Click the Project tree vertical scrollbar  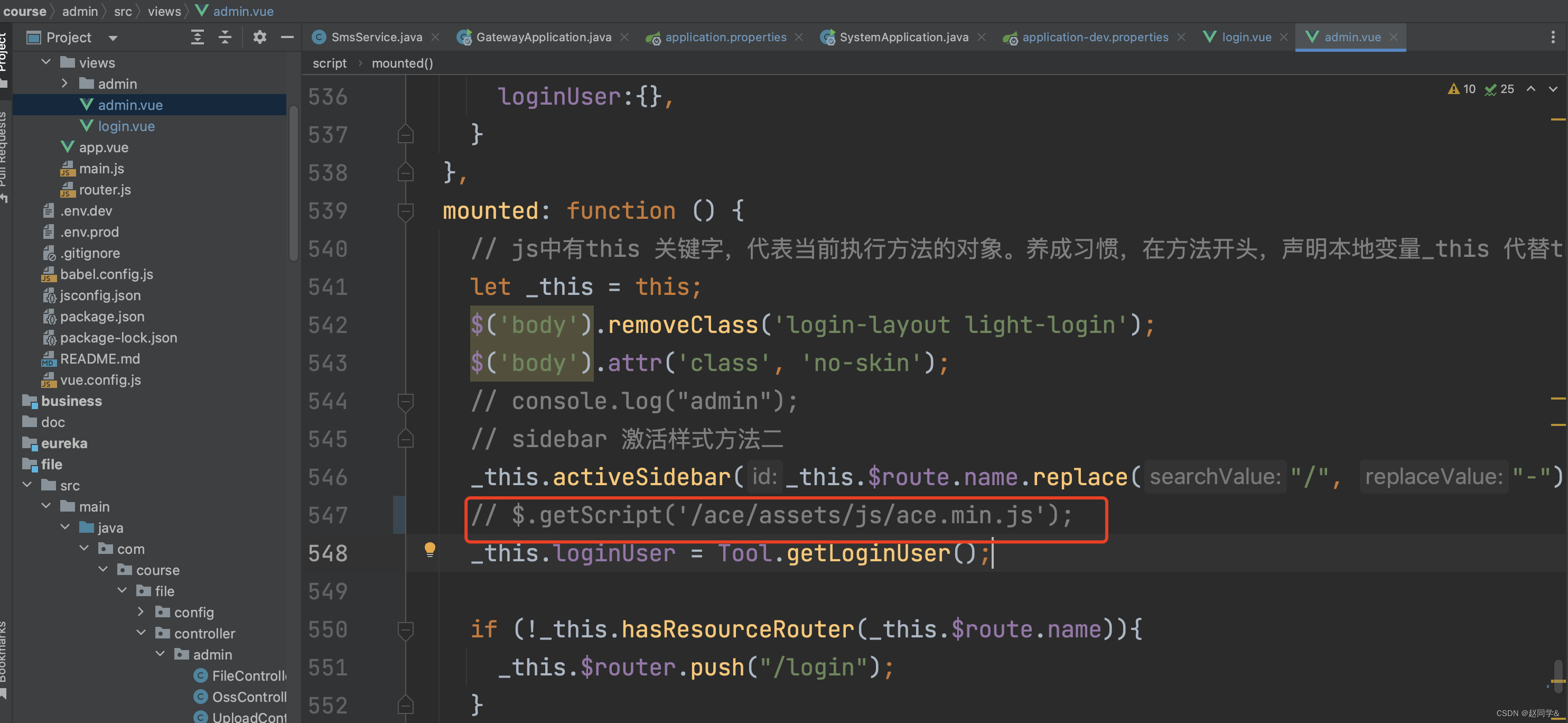pos(293,183)
